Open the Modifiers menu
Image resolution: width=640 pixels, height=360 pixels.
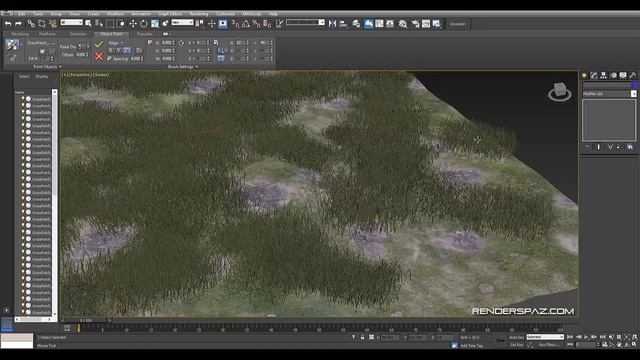point(115,14)
